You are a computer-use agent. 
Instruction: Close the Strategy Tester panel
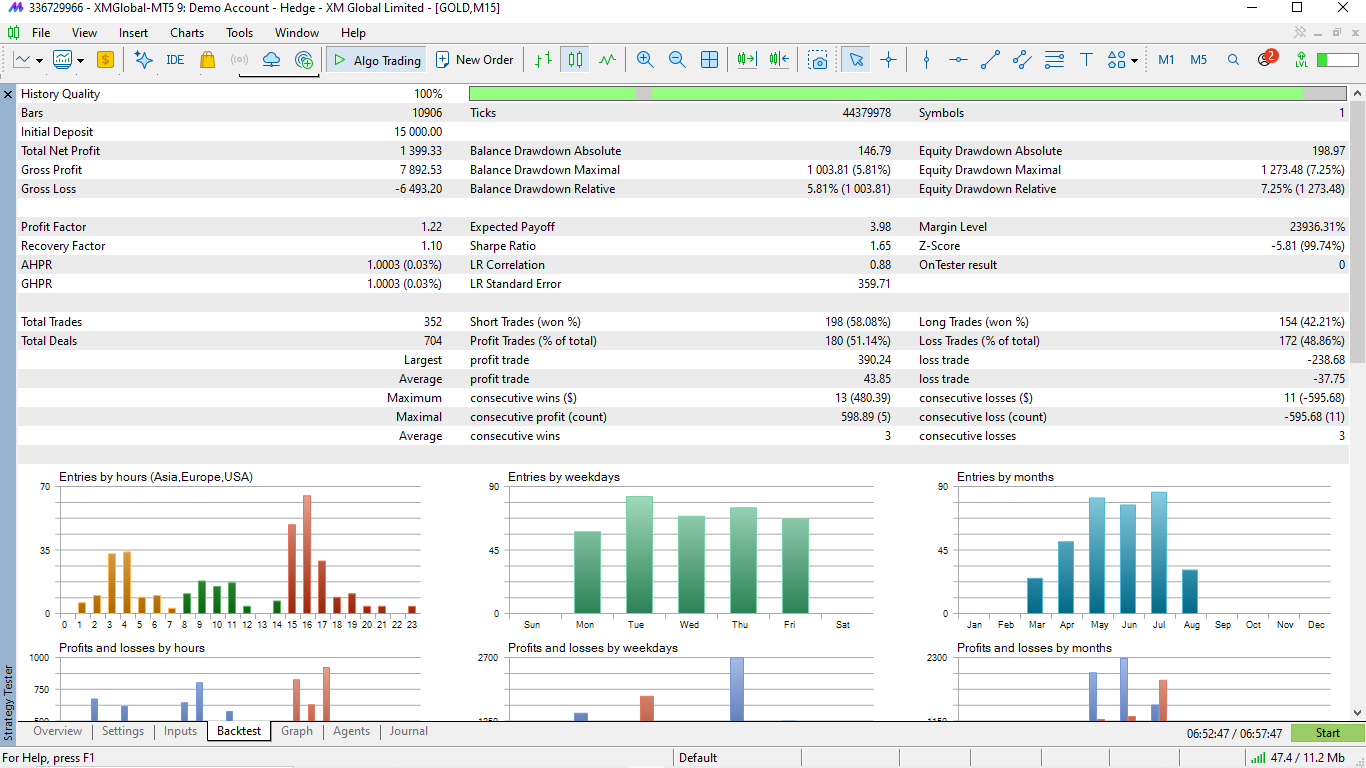click(x=8, y=94)
